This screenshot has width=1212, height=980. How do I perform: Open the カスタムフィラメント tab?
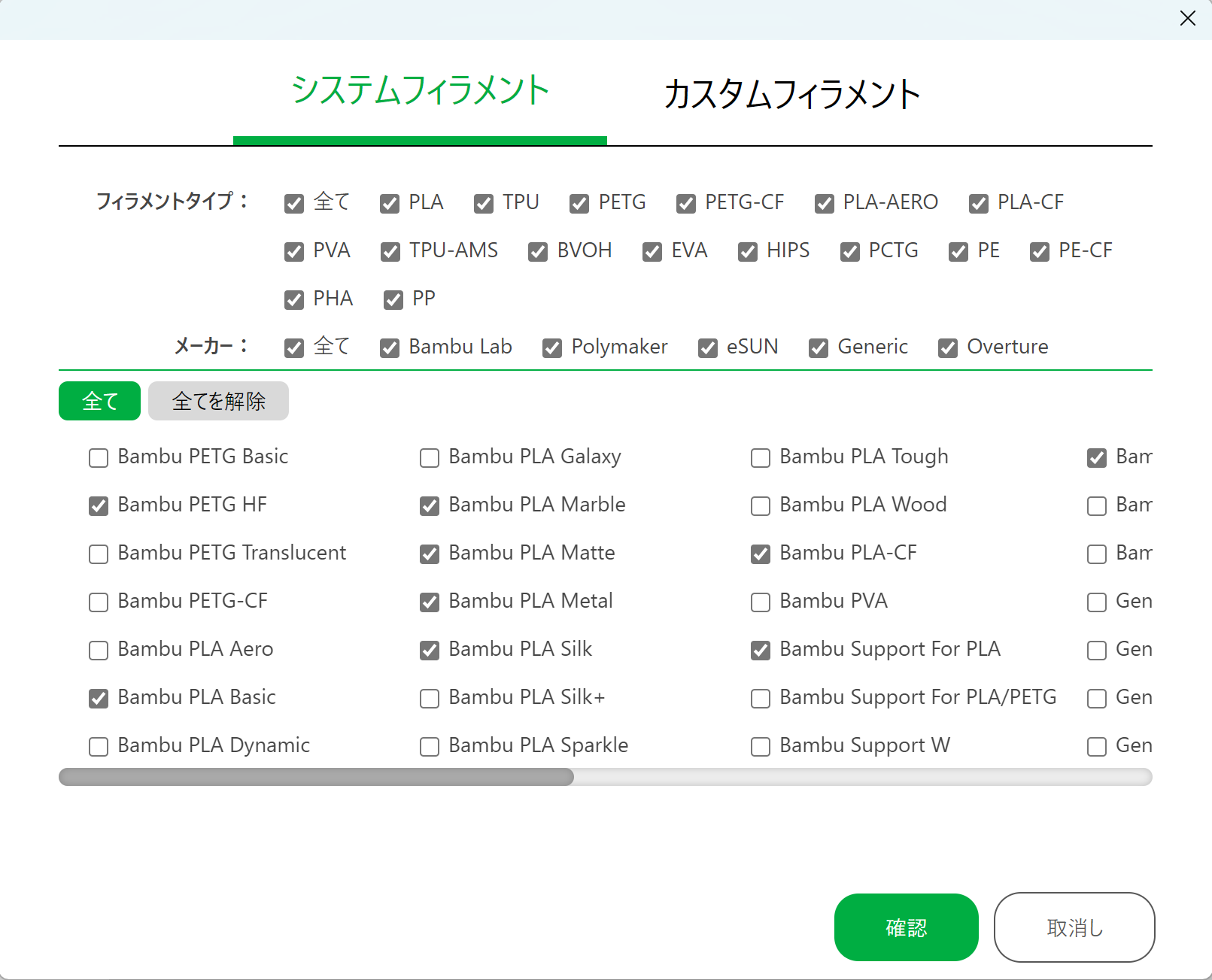(792, 95)
